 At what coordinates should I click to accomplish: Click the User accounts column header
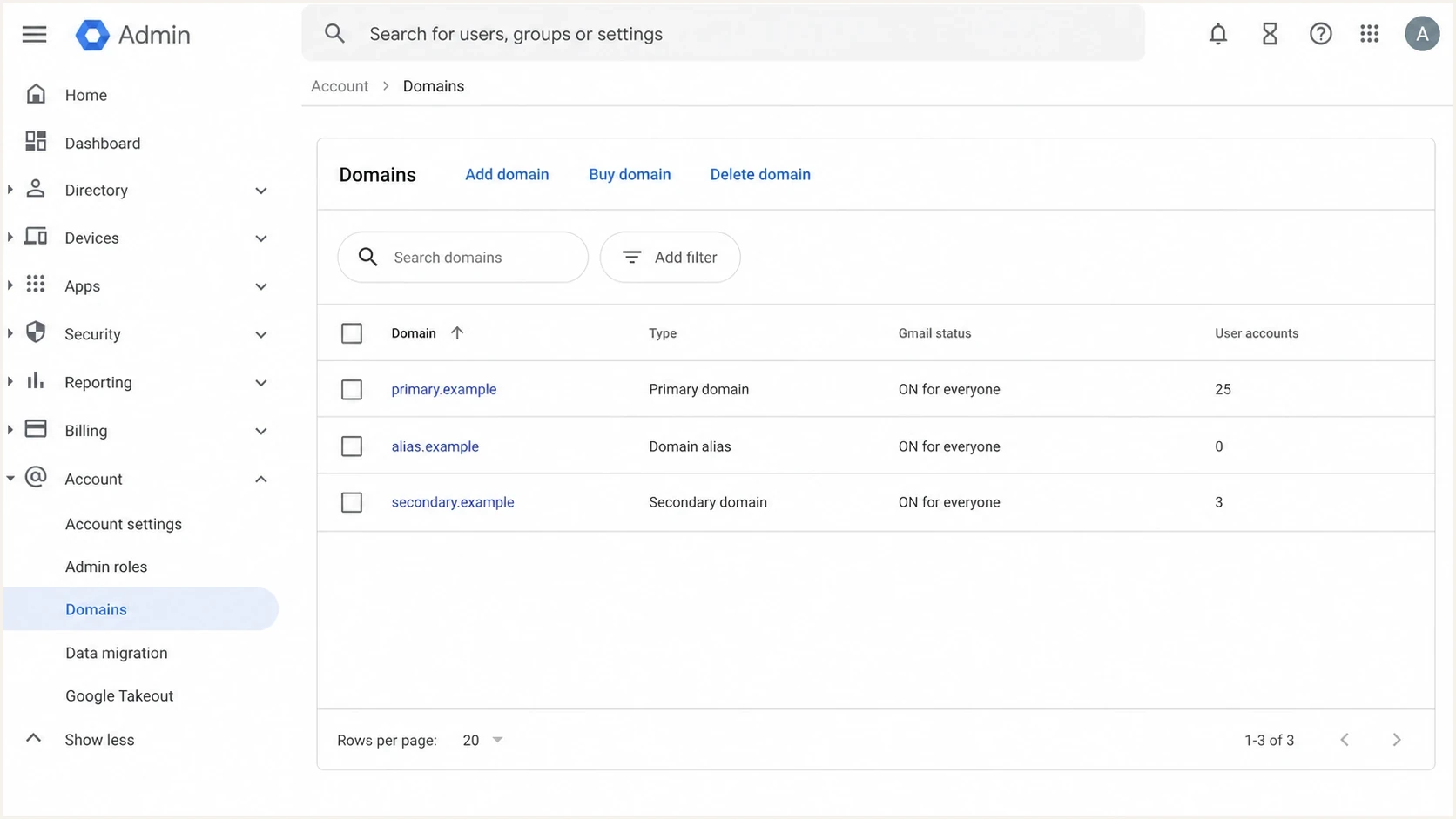pos(1257,333)
